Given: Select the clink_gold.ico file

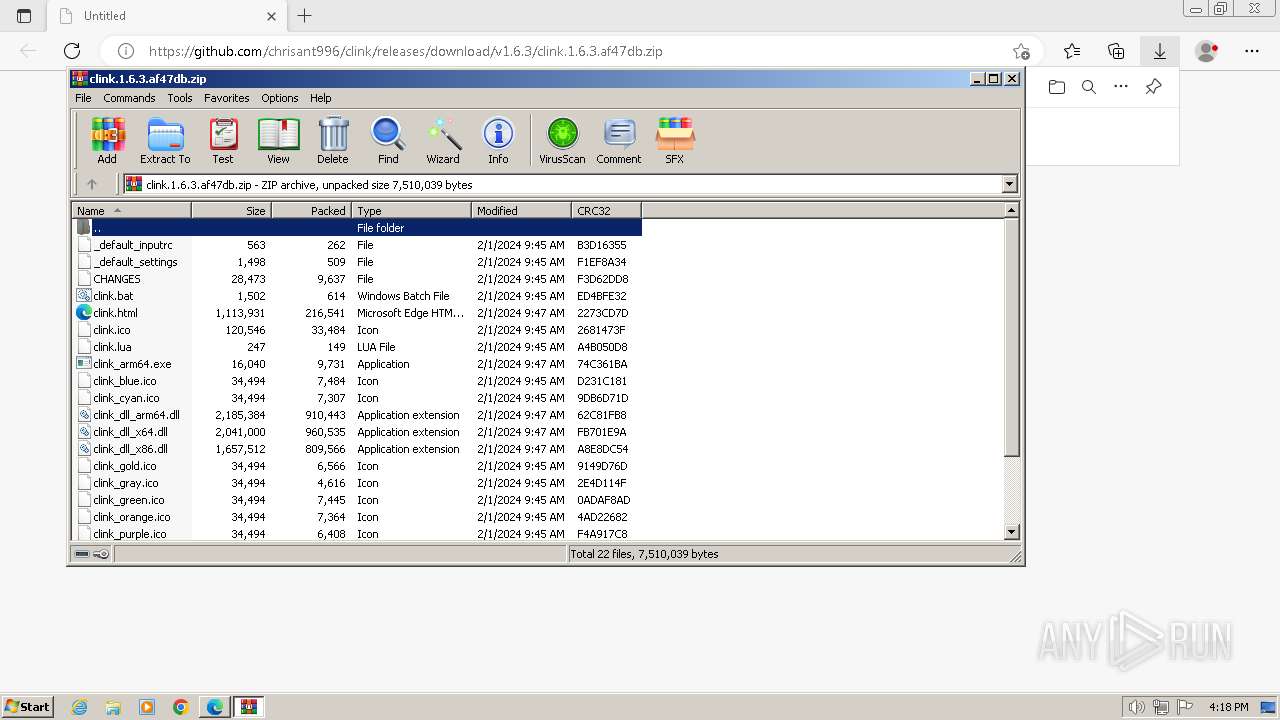Looking at the screenshot, I should point(124,466).
